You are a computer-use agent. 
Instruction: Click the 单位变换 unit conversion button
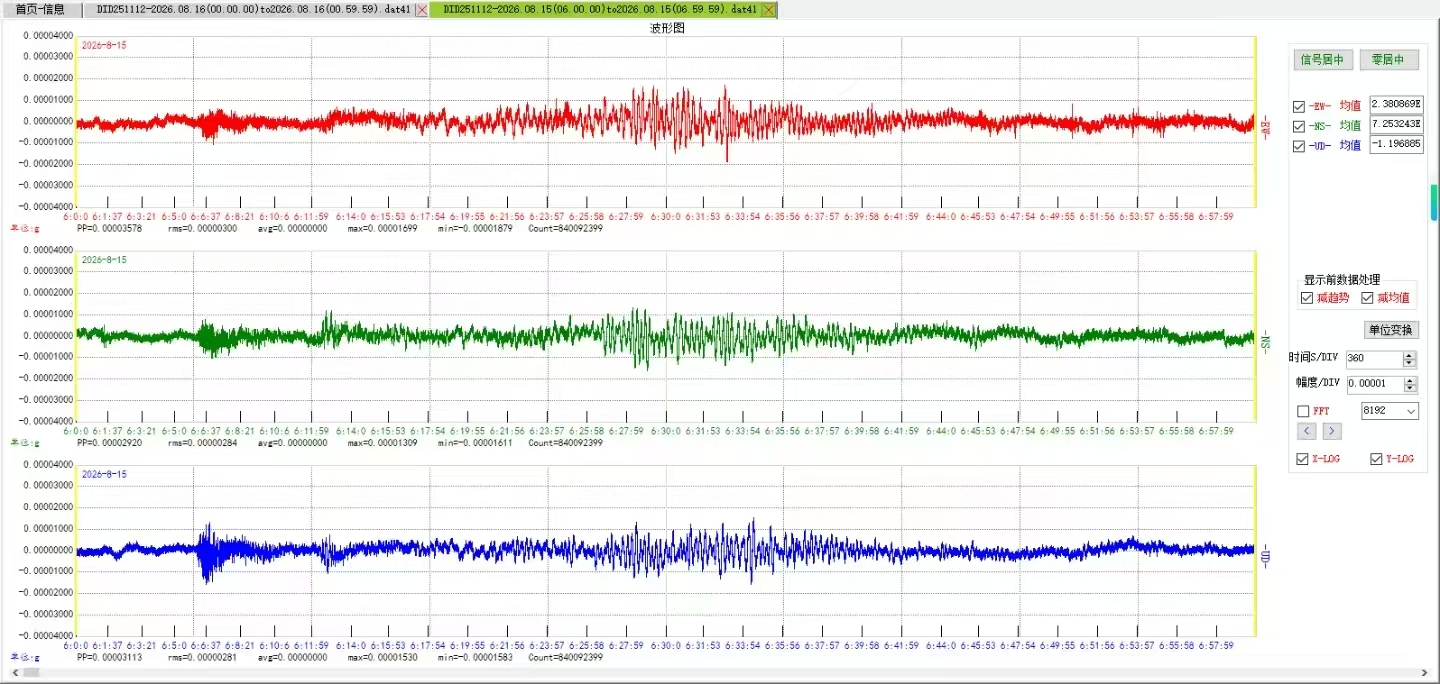coord(1391,330)
